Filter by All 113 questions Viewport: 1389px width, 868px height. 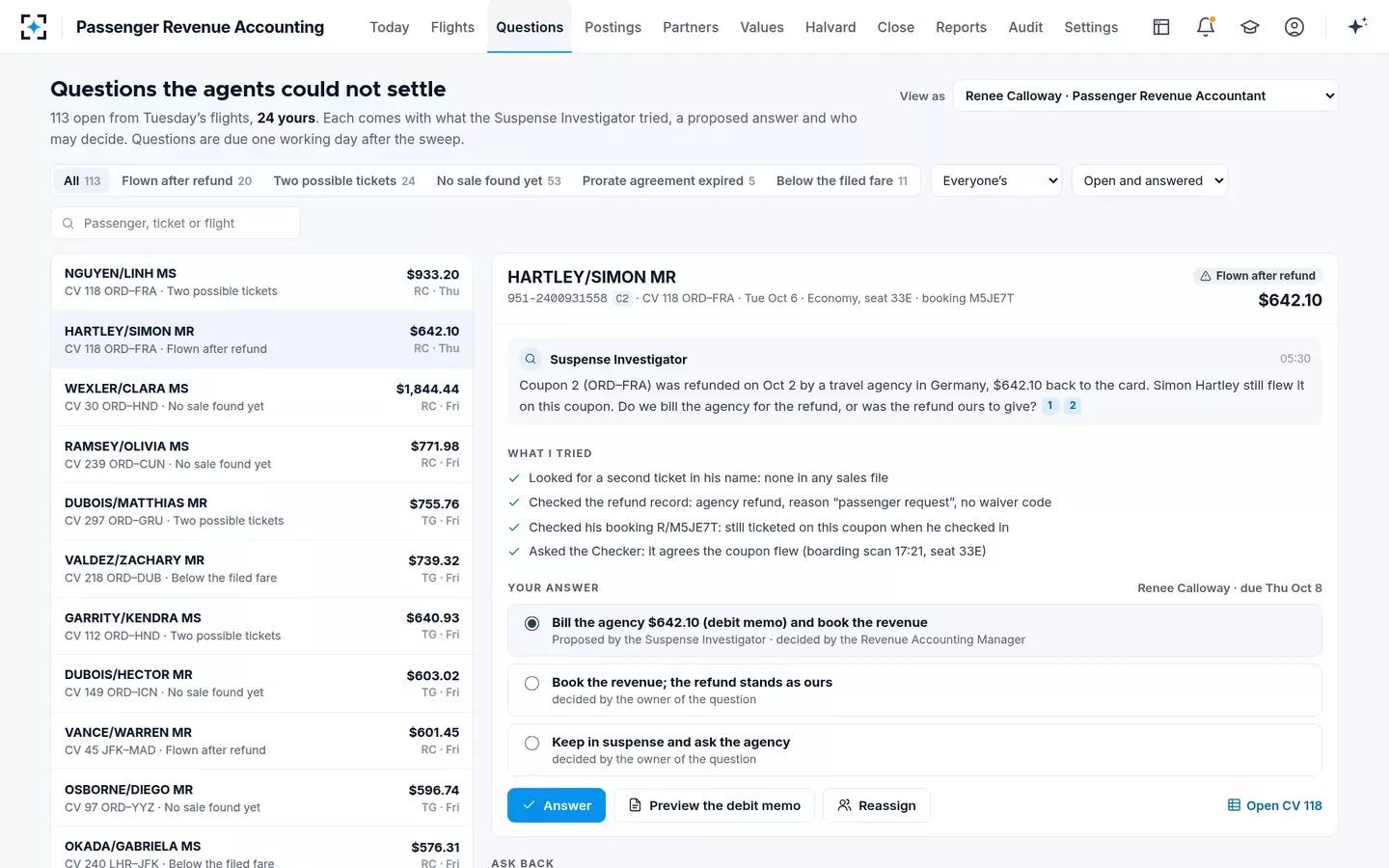[82, 180]
